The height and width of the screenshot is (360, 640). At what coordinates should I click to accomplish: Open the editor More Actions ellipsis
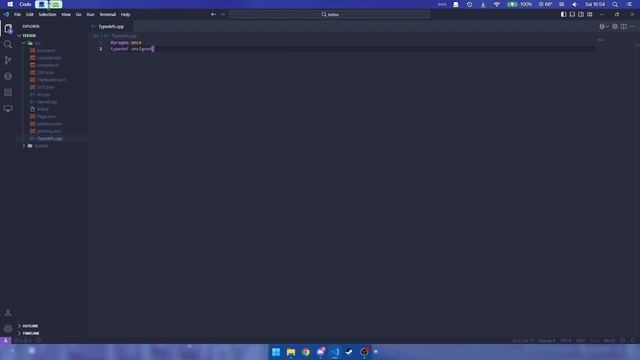pyautogui.click(x=632, y=27)
